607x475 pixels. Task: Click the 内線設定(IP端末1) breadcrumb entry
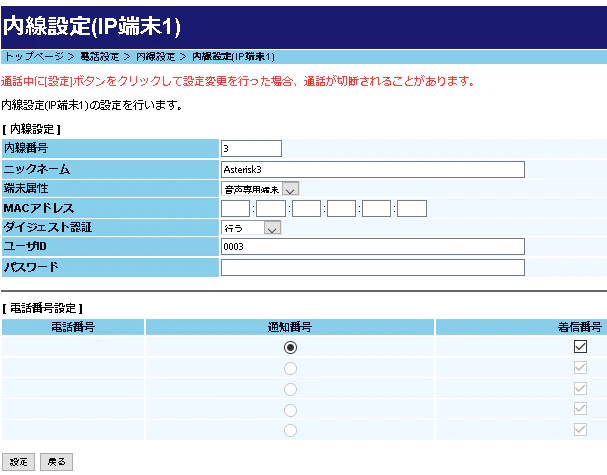[x=233, y=57]
